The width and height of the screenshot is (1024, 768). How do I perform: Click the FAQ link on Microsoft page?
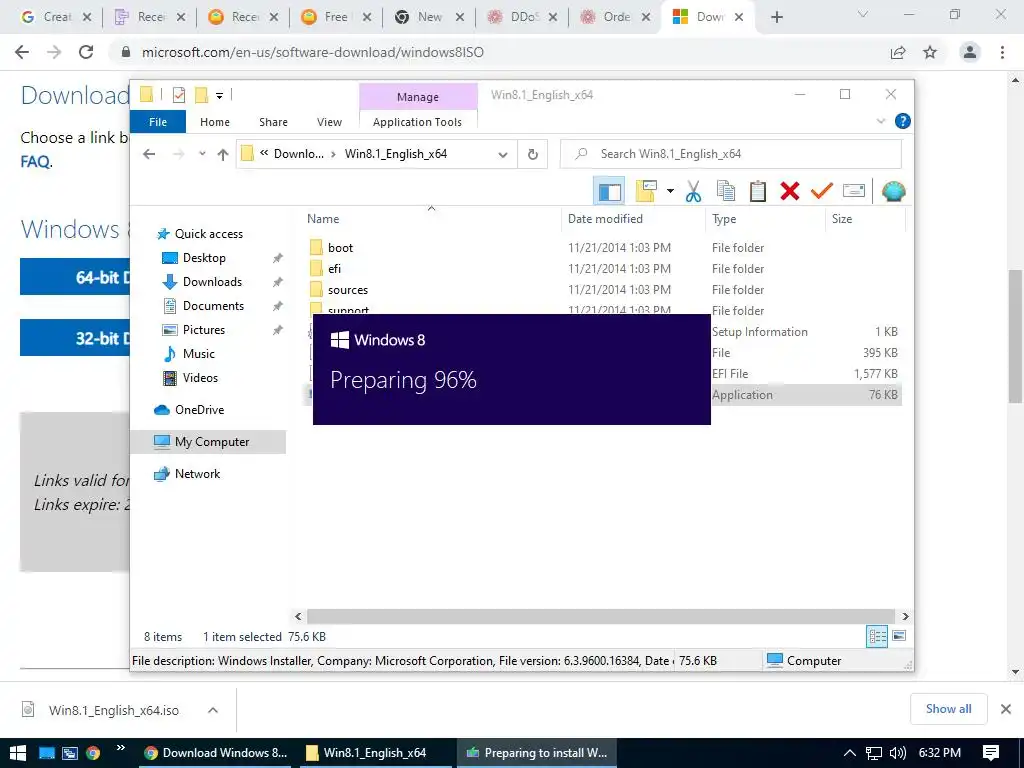(35, 161)
